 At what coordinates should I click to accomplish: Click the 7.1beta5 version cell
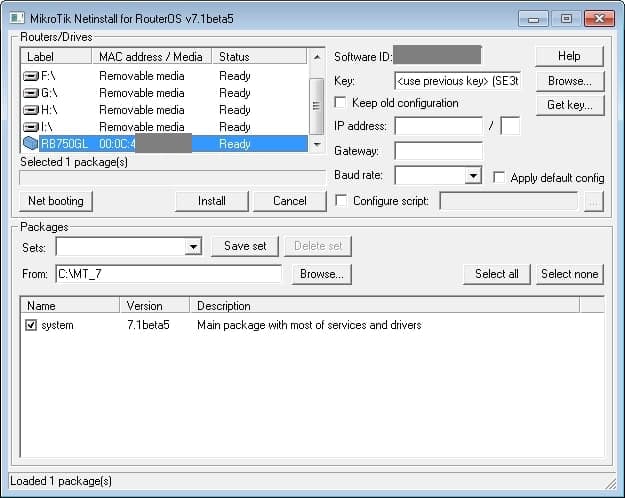click(148, 325)
